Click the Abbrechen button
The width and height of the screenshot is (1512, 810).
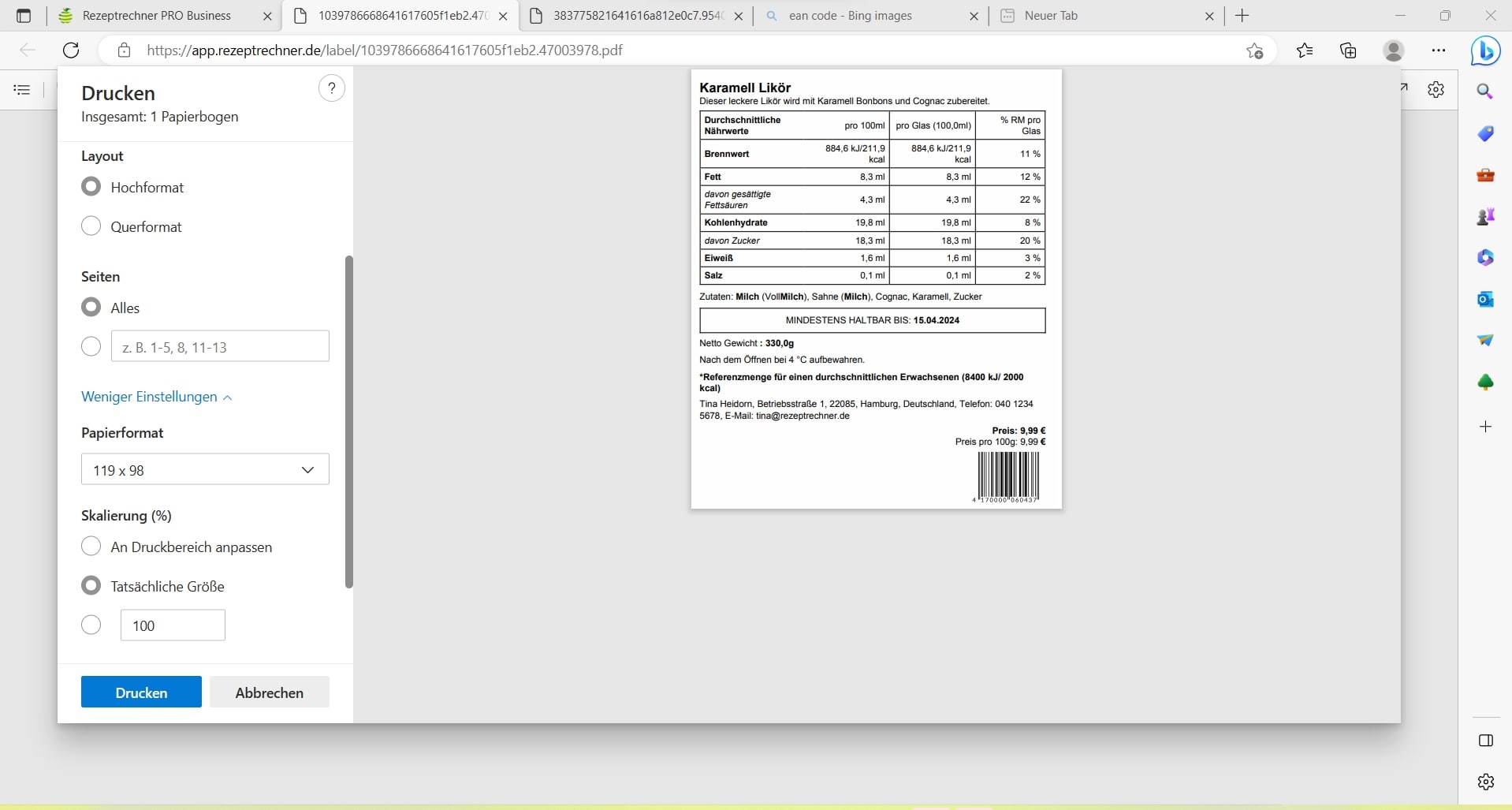pos(269,692)
